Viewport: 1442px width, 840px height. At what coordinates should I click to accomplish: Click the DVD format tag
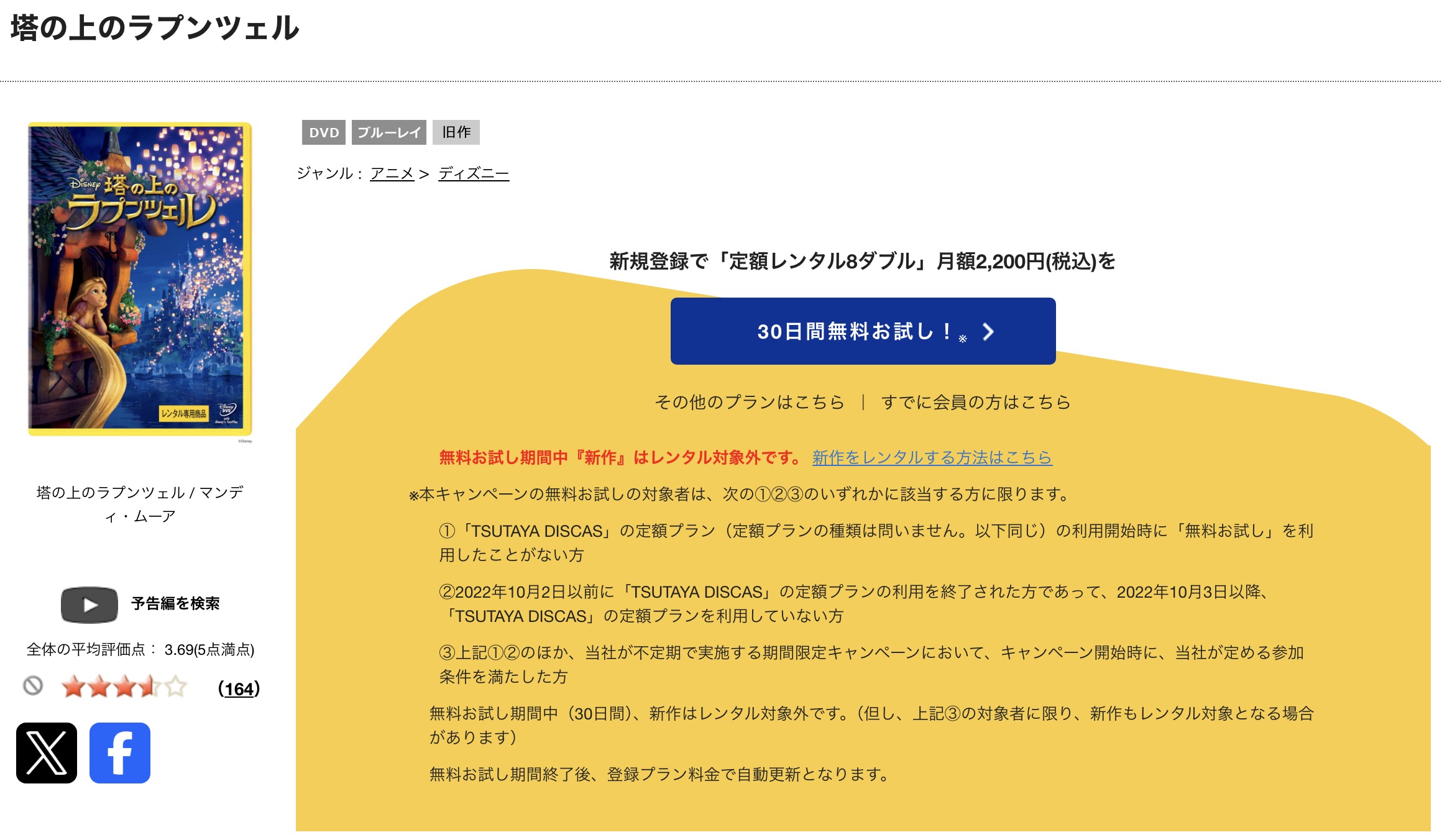pyautogui.click(x=324, y=132)
